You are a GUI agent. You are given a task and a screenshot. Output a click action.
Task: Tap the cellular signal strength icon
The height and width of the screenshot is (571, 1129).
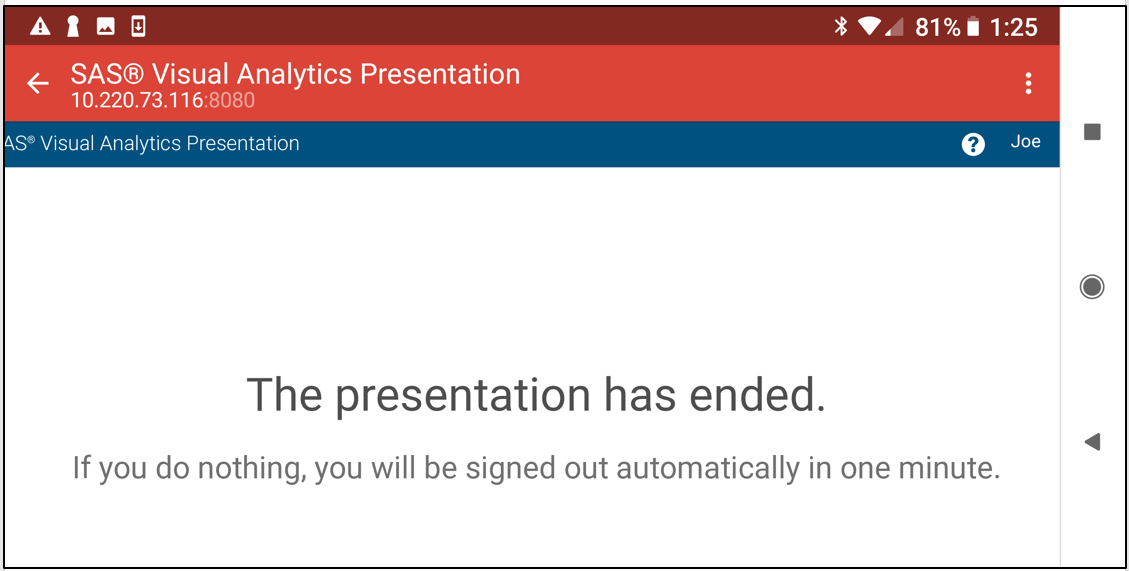(894, 28)
